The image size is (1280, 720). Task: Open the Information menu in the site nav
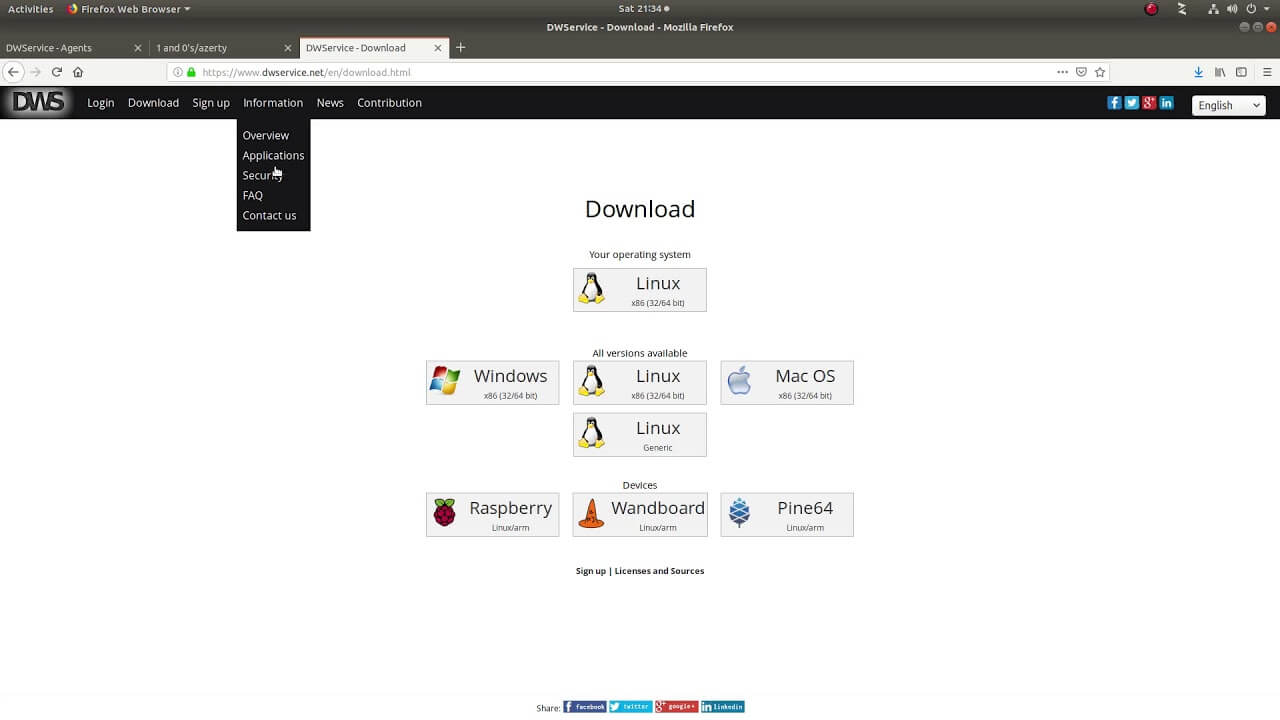pyautogui.click(x=273, y=103)
